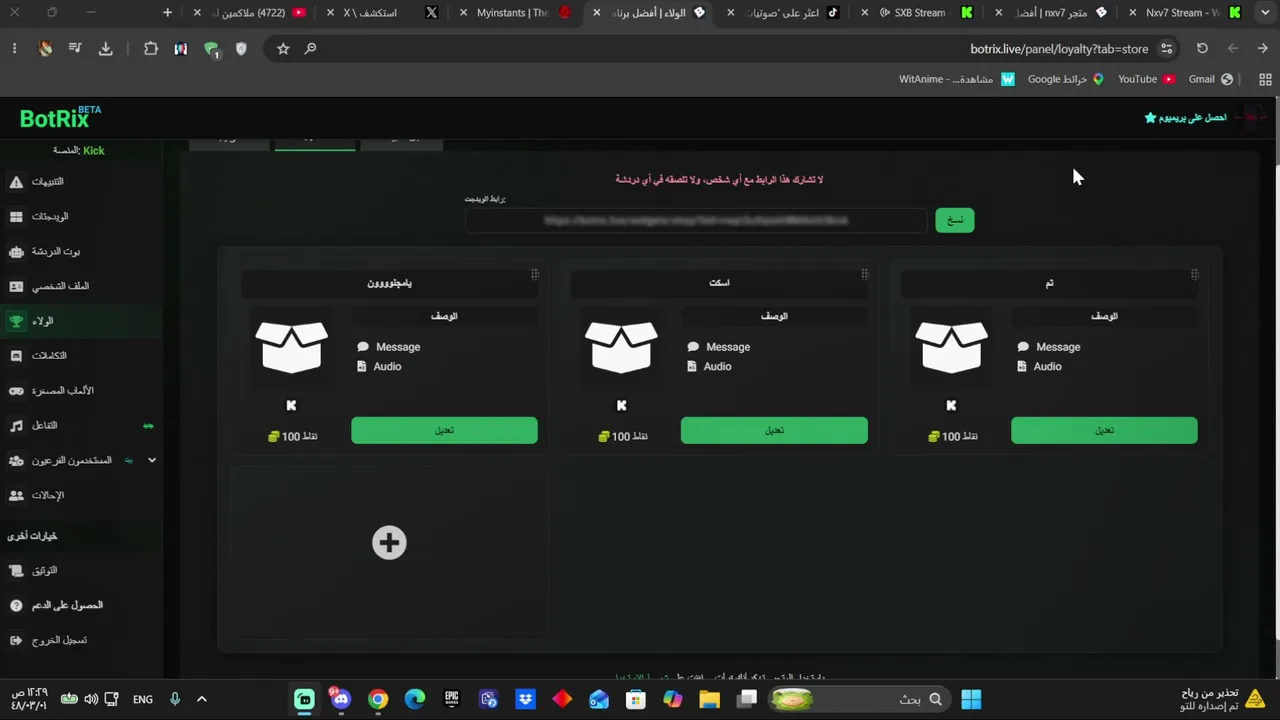Click تعديل edit button on اسكت card

point(774,430)
